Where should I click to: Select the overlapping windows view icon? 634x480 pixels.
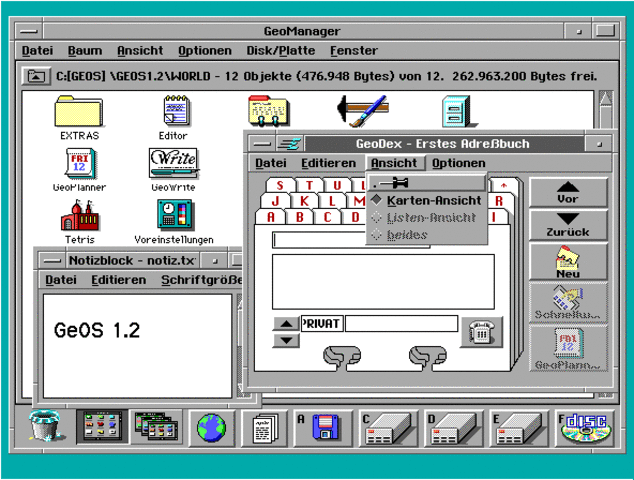click(156, 427)
